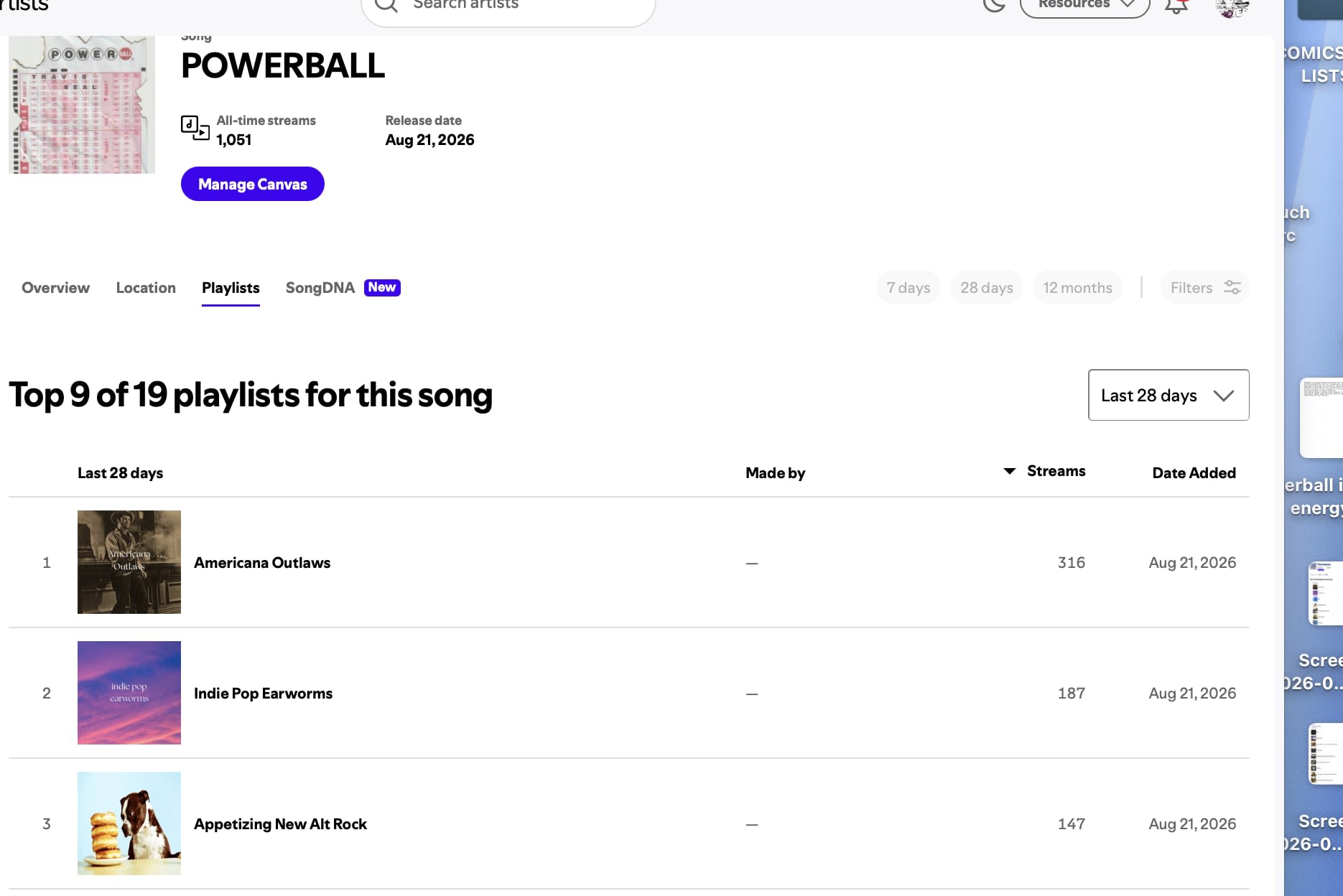Open the Americana Outlaws playlist link

click(x=262, y=562)
